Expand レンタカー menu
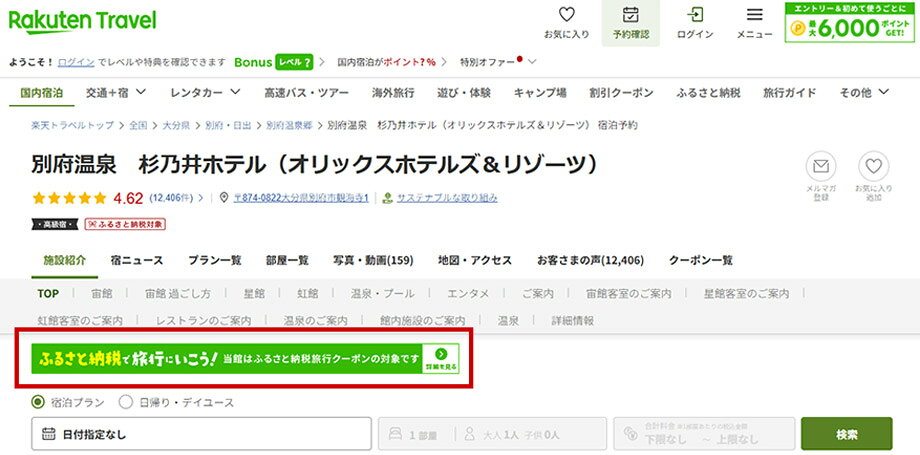920x455 pixels. click(x=205, y=93)
